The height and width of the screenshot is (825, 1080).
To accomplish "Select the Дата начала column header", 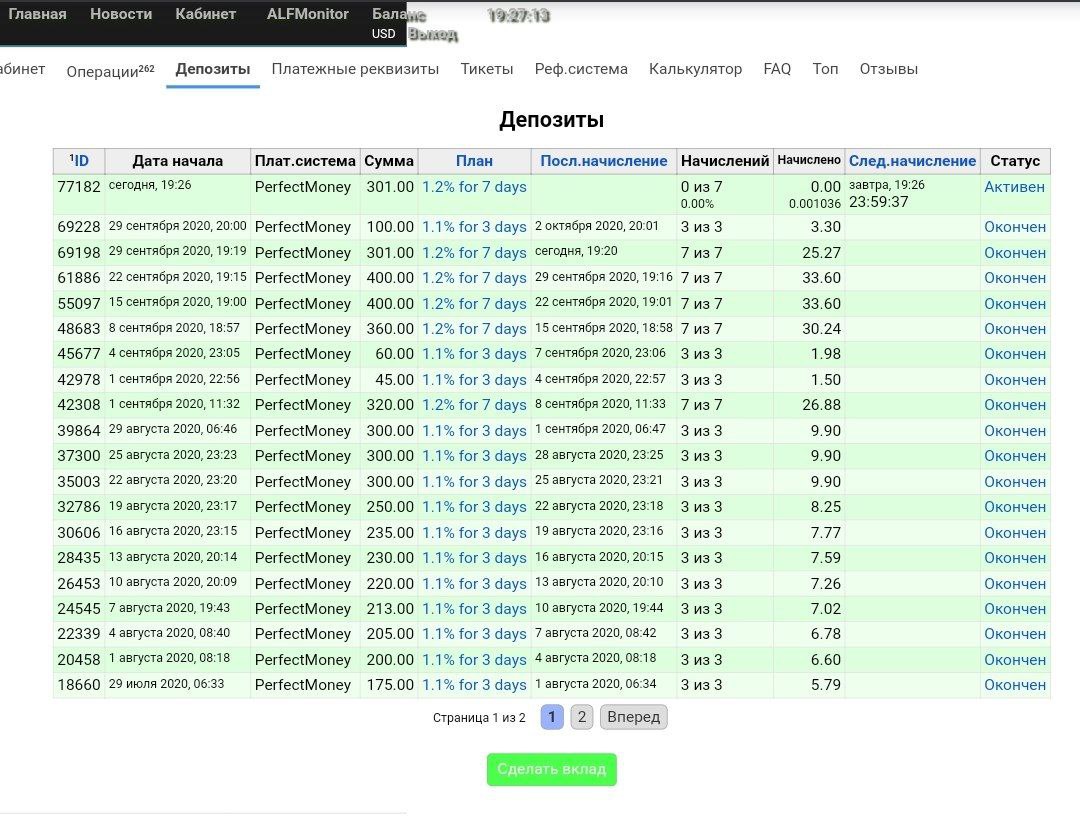I will coord(178,160).
